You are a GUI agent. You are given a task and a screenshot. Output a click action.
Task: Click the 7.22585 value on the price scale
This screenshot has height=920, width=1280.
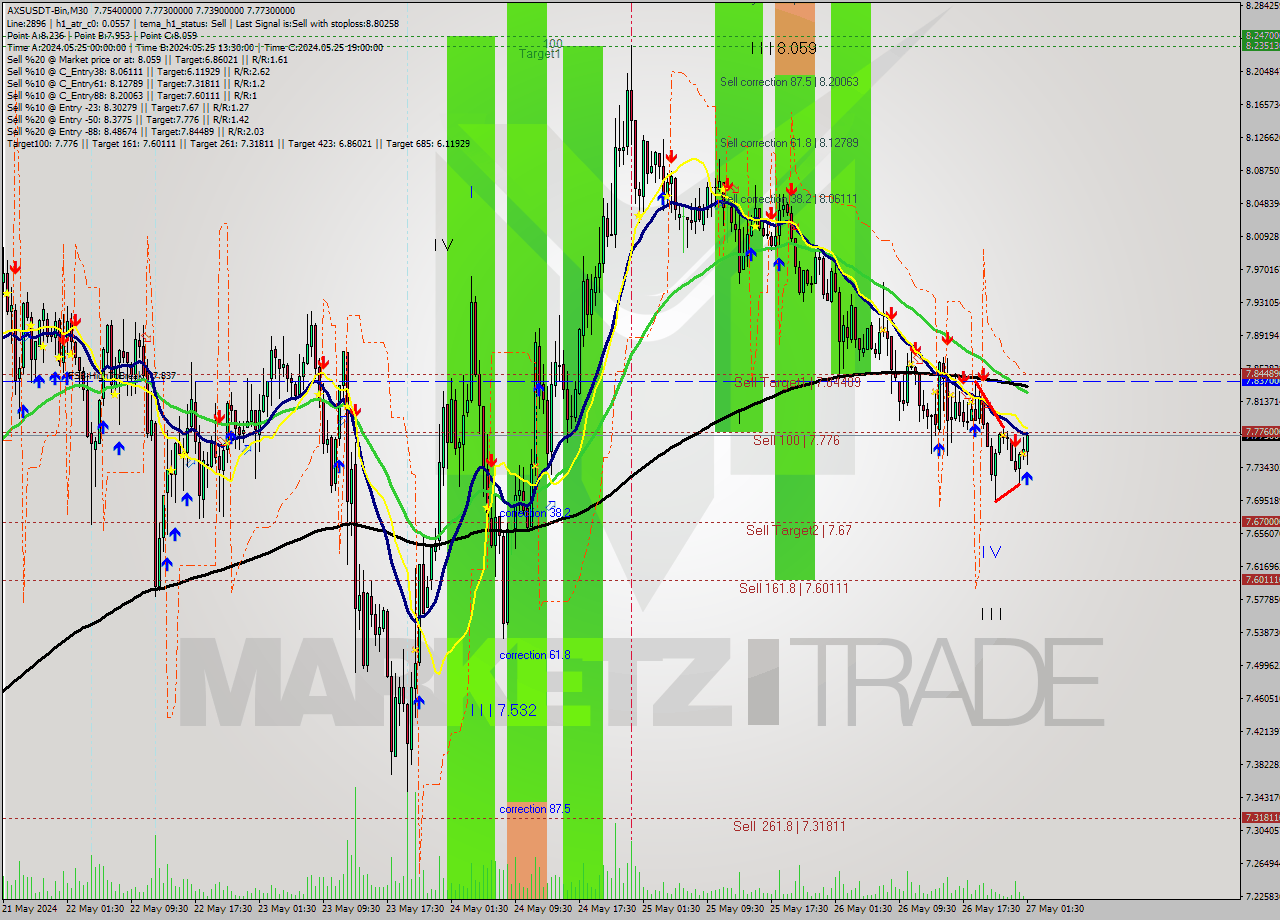(x=1261, y=896)
